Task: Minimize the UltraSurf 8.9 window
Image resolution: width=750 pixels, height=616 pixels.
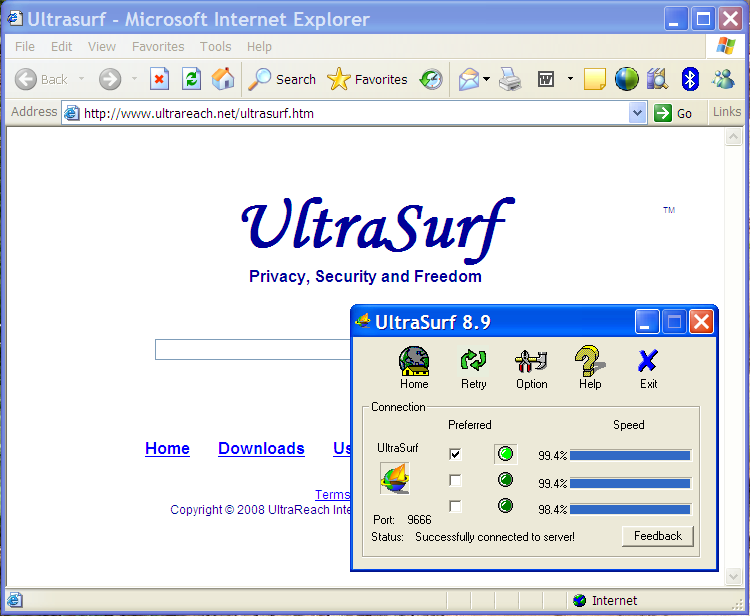Action: tap(647, 322)
